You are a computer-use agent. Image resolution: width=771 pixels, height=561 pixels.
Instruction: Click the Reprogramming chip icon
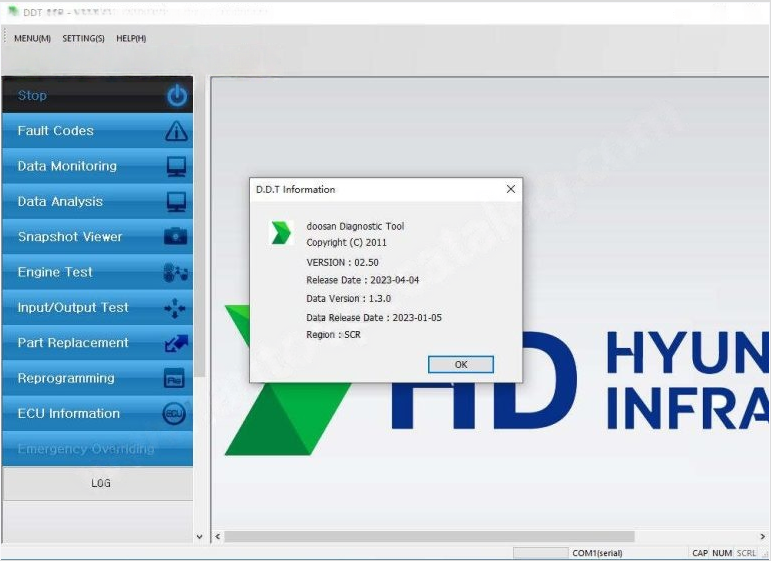click(175, 379)
